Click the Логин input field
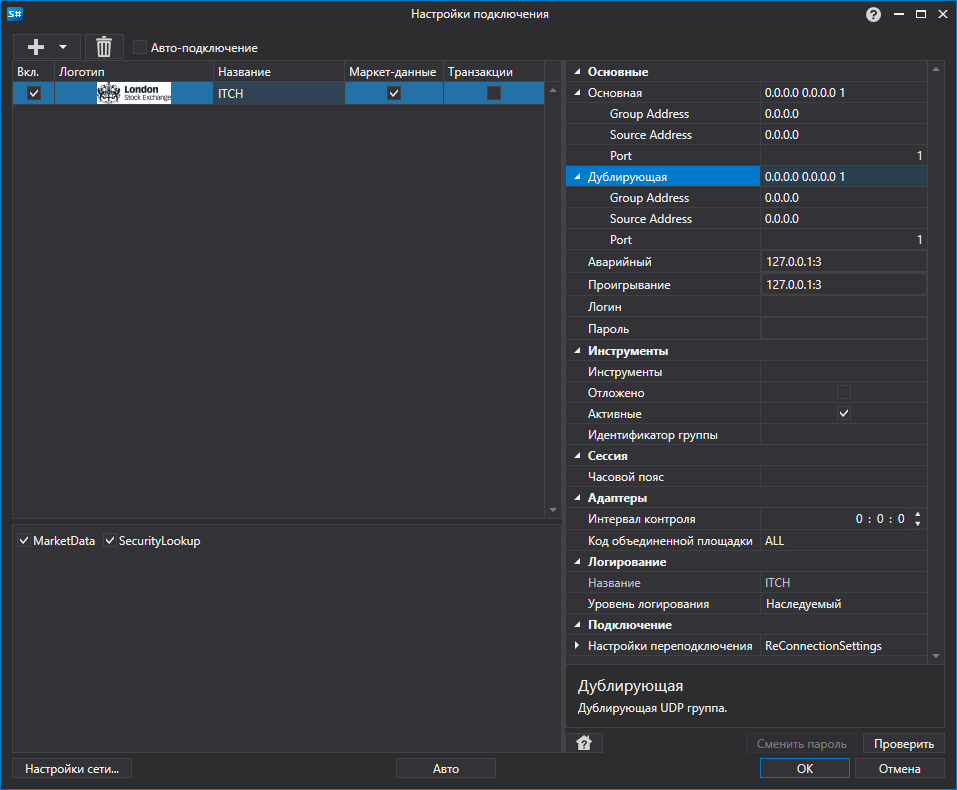This screenshot has height=790, width=957. pos(843,306)
